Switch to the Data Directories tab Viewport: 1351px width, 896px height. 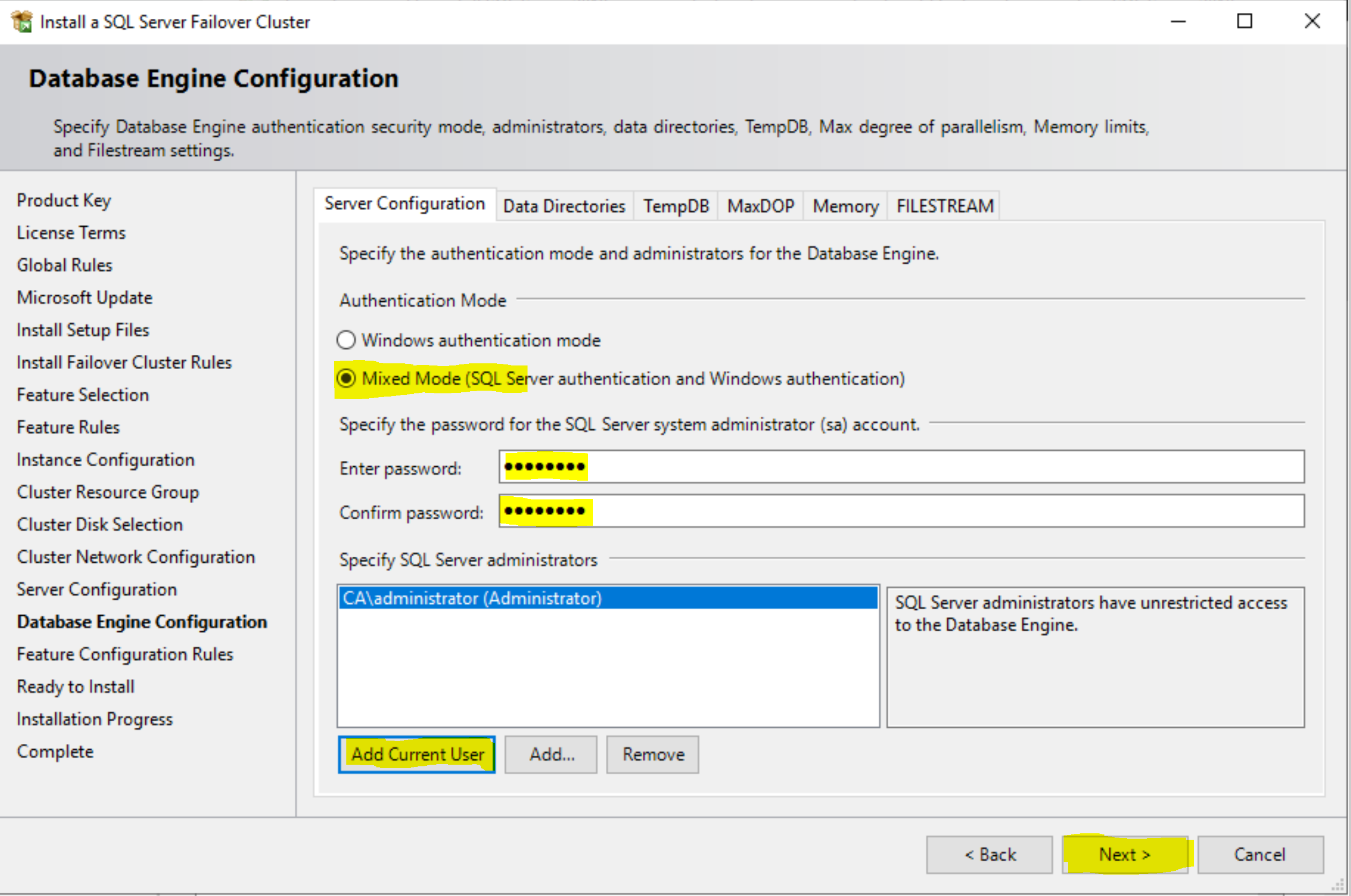click(x=564, y=206)
